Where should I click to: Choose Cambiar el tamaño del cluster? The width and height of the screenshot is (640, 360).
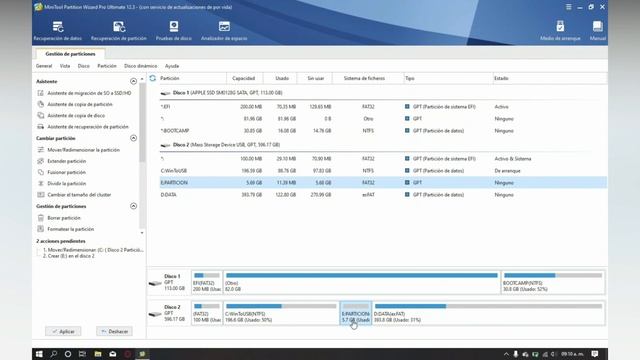pos(74,195)
